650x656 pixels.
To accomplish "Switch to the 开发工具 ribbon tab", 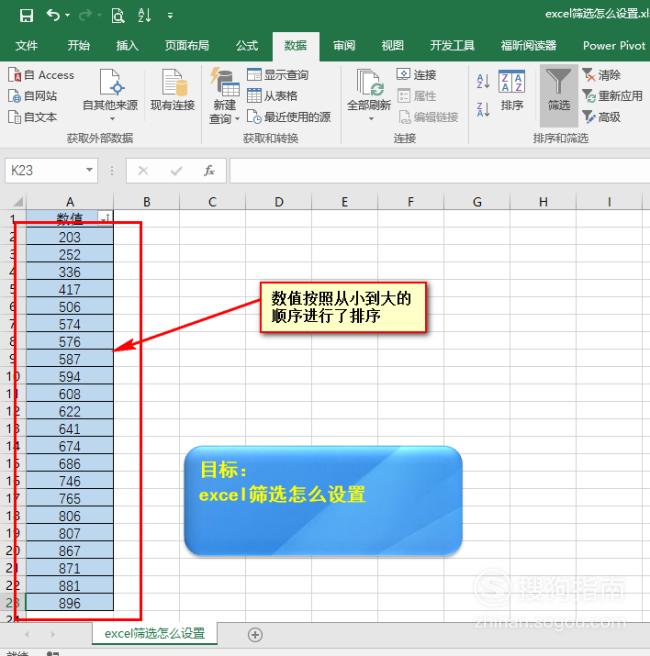I will pyautogui.click(x=452, y=45).
